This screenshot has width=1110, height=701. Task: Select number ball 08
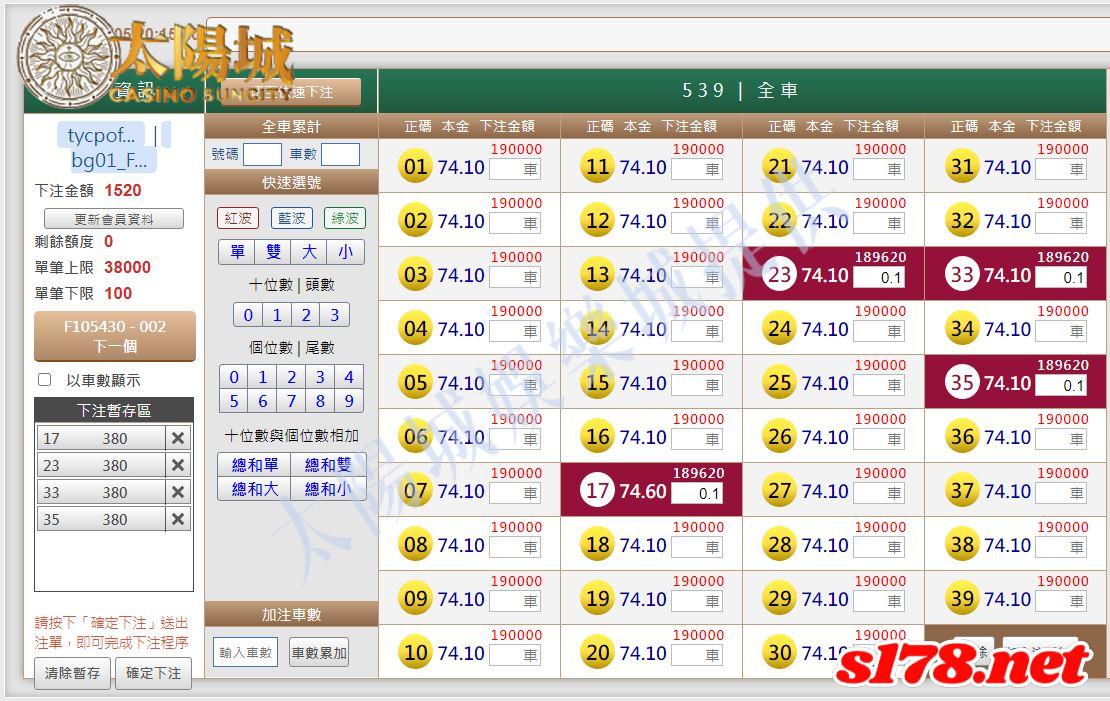tap(416, 545)
